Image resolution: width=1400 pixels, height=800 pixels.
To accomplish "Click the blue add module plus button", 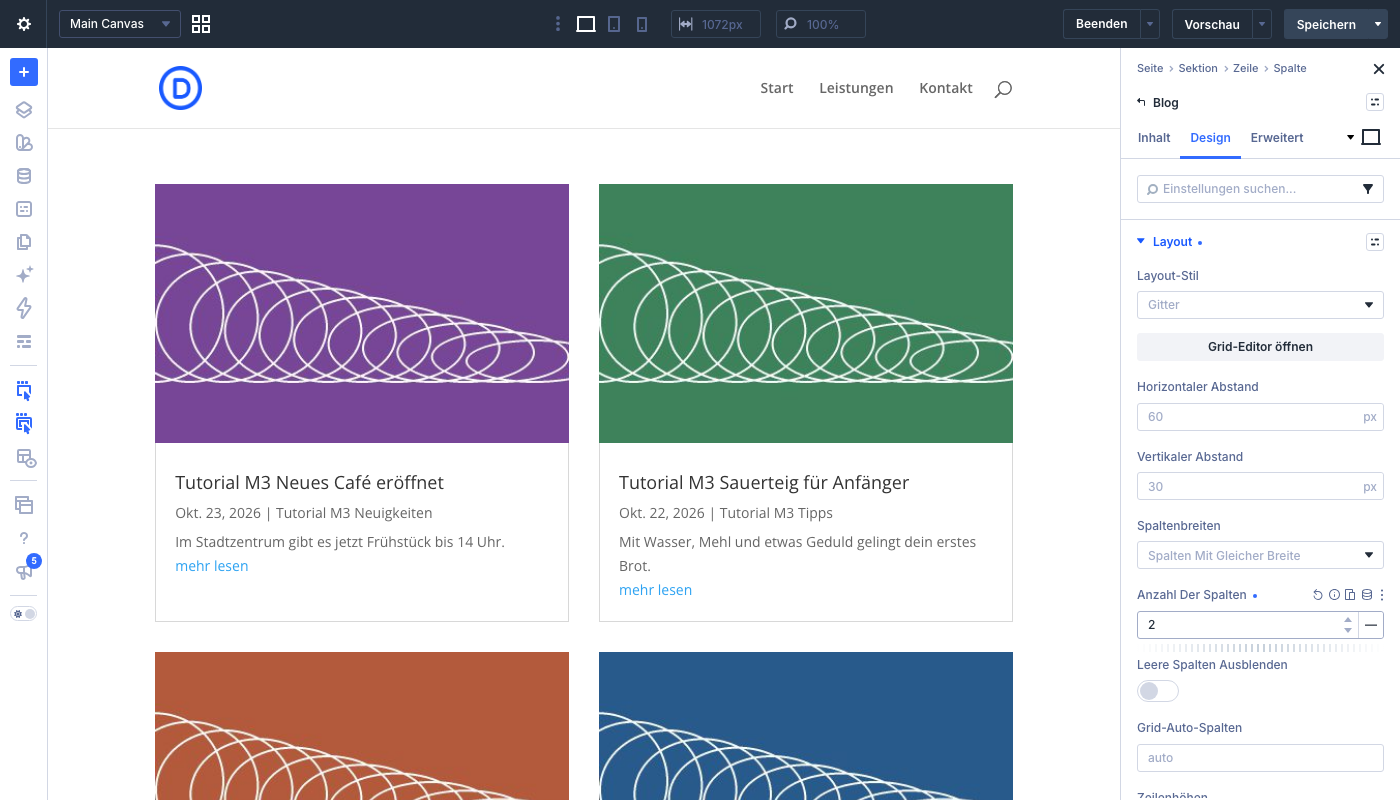I will (x=24, y=72).
